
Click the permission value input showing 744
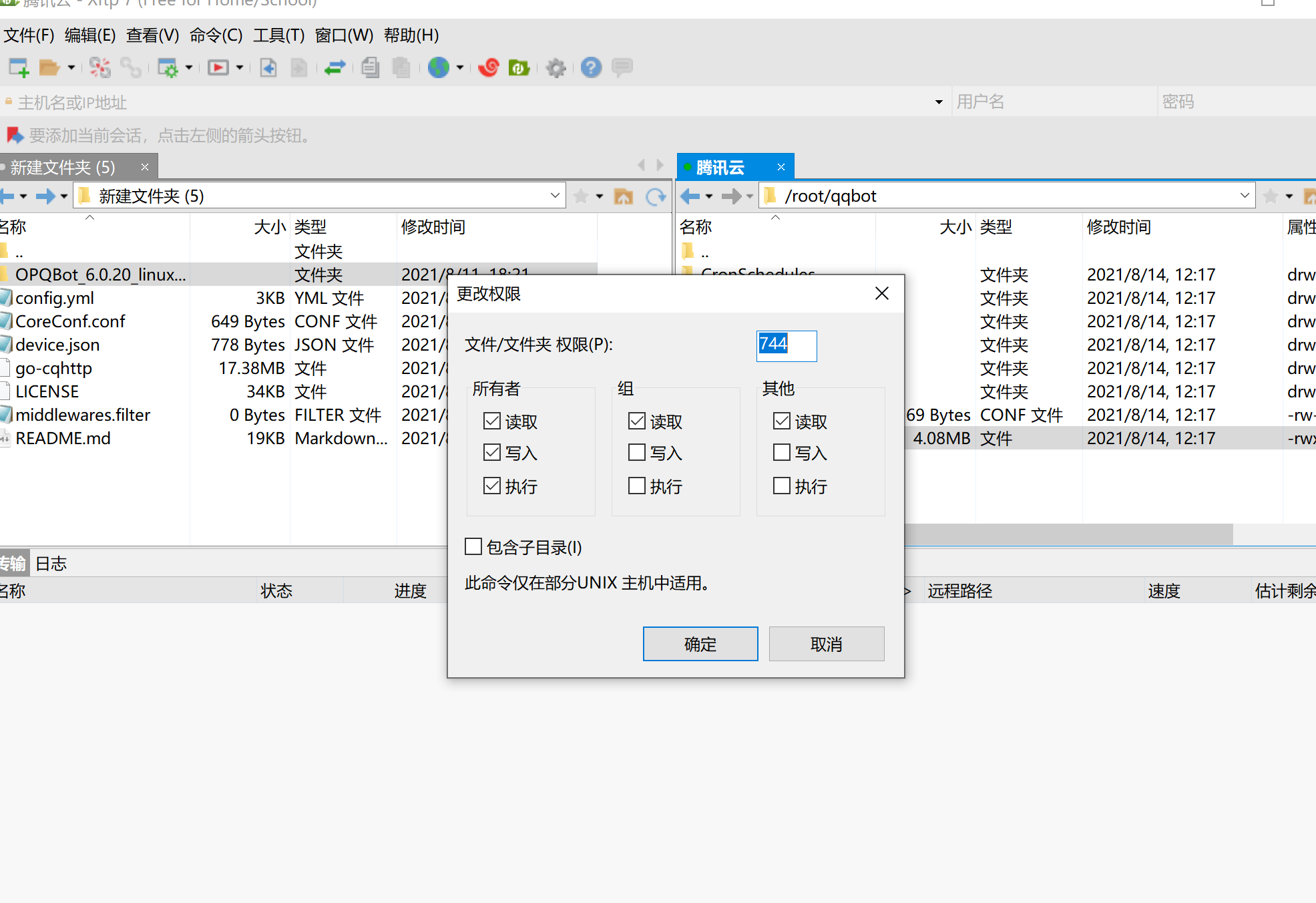coord(786,345)
